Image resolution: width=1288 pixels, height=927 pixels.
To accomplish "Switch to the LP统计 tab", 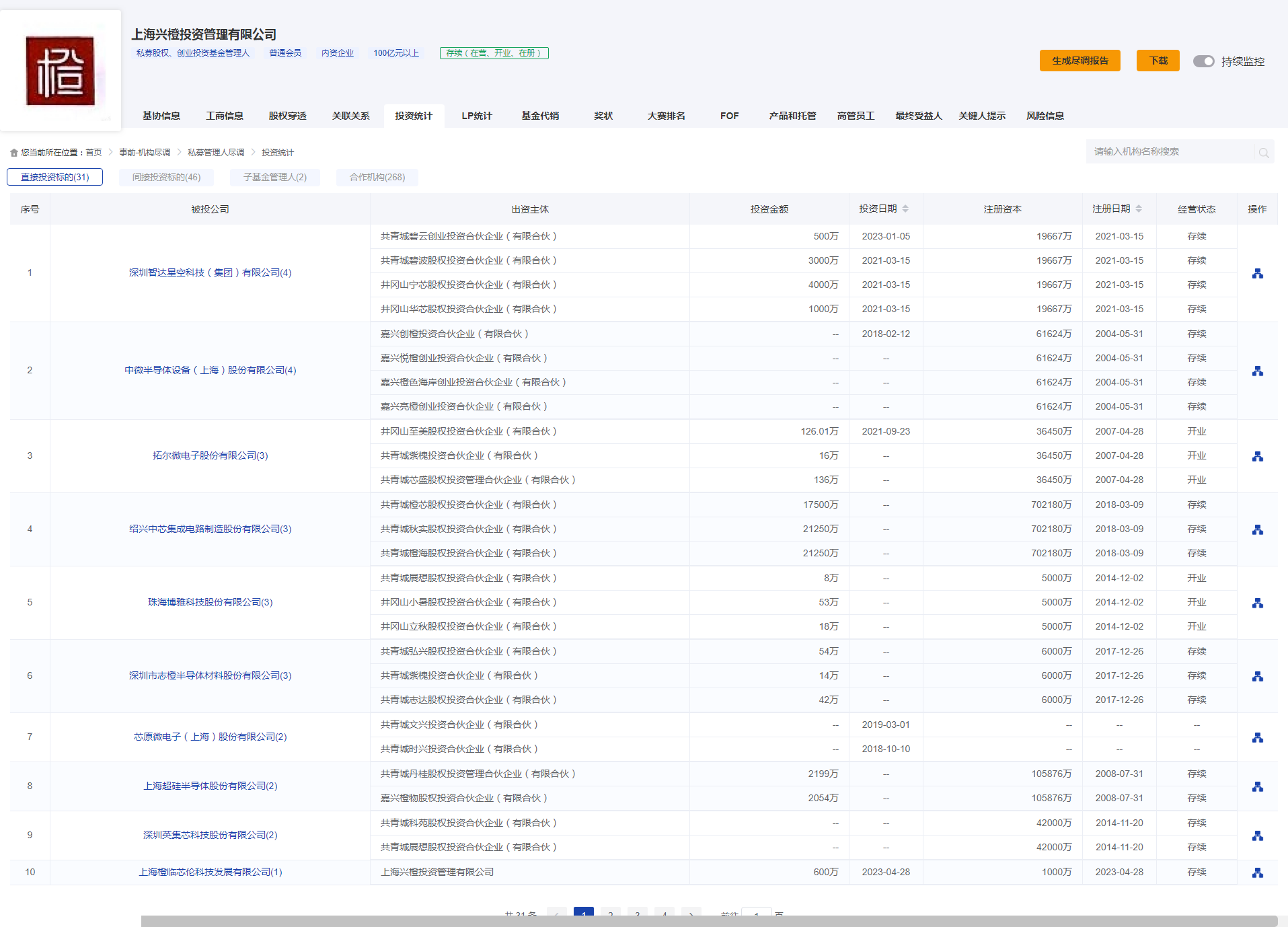I will [x=476, y=116].
